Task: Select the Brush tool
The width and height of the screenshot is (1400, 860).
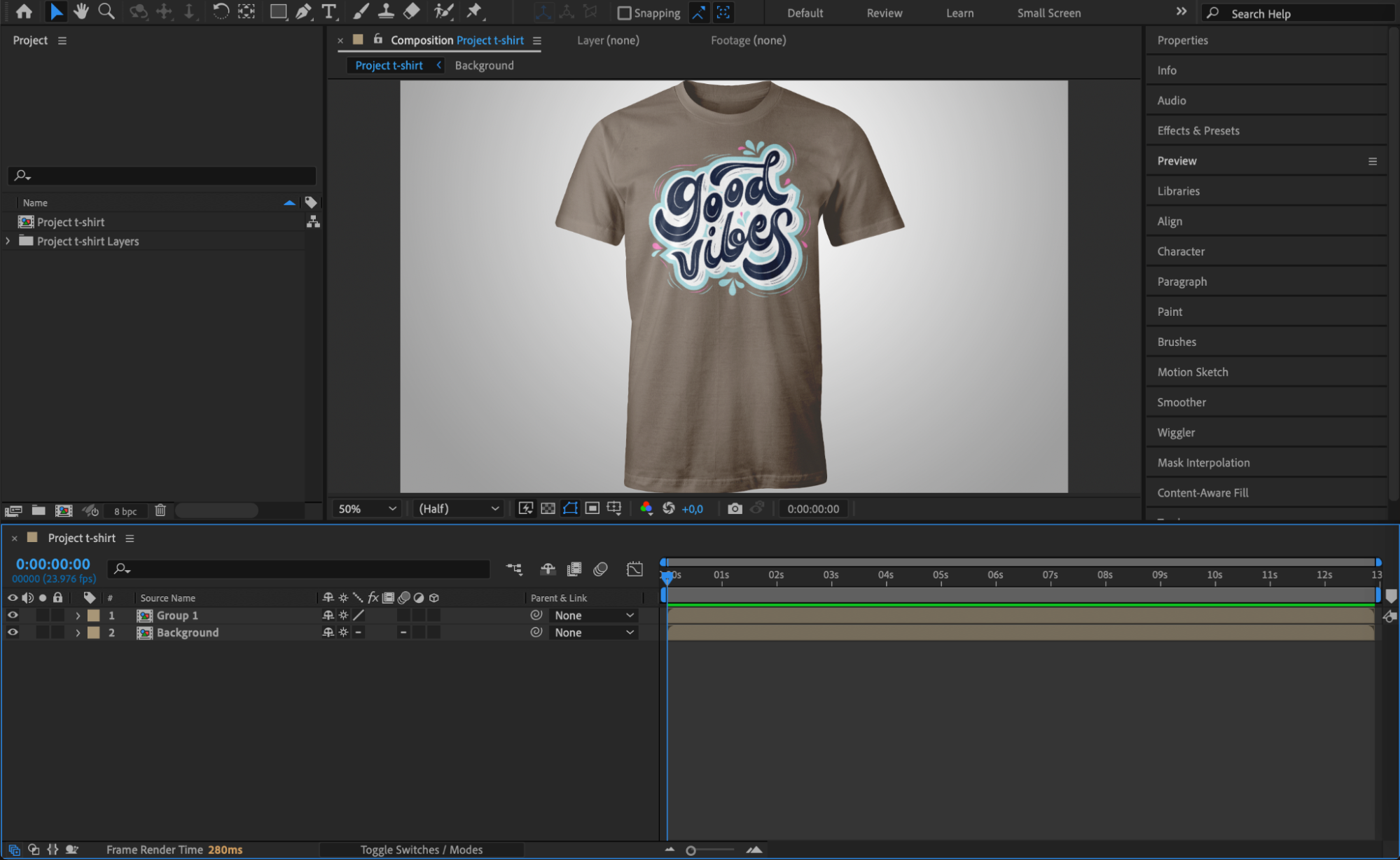Action: click(x=361, y=11)
